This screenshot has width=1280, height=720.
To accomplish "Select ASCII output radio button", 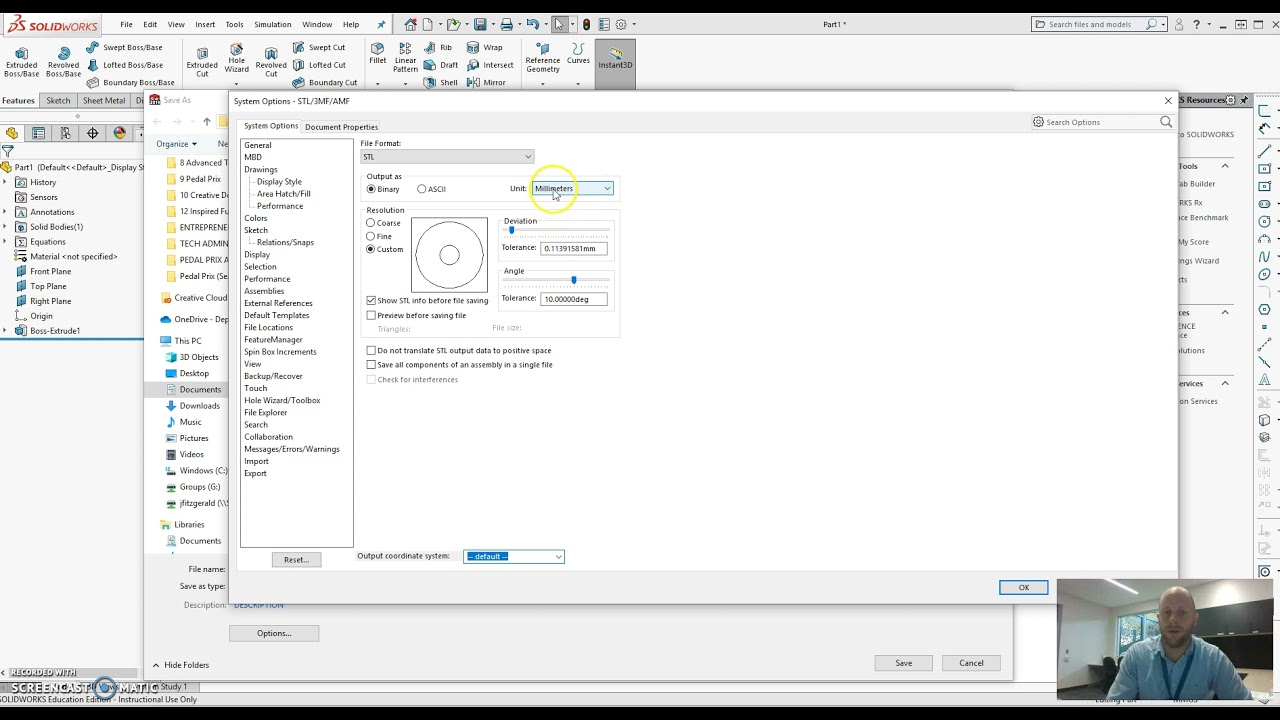I will pos(422,189).
